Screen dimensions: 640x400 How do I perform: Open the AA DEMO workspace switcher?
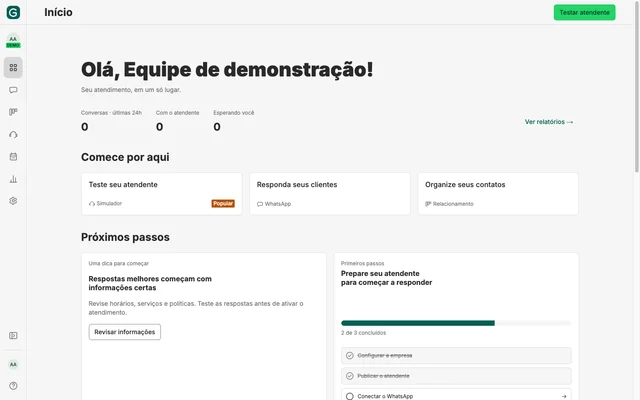pyautogui.click(x=13, y=41)
